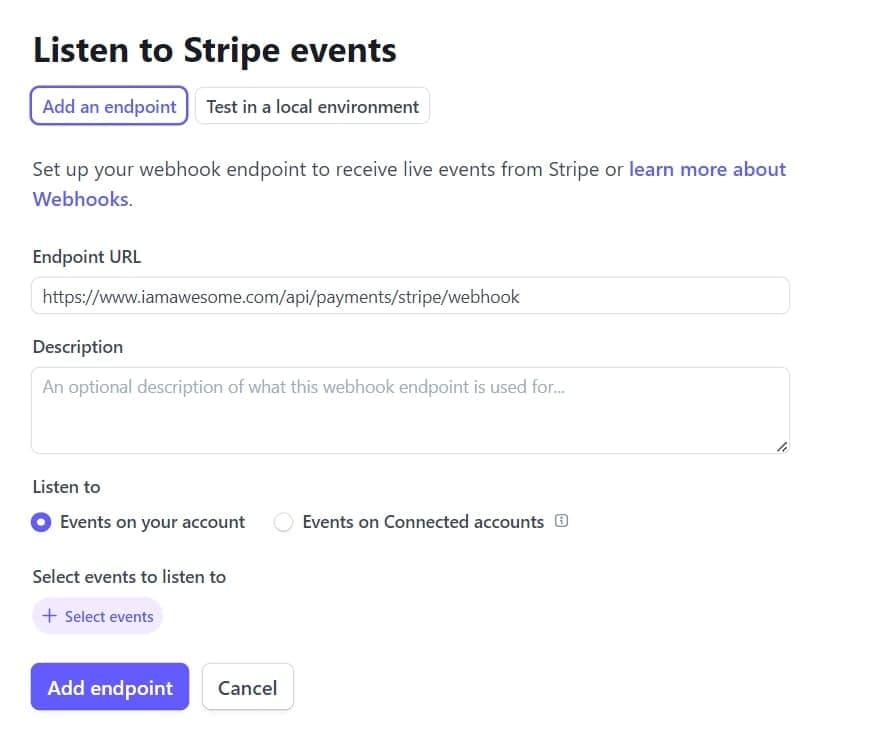This screenshot has height=732, width=871.
Task: Click the webhook URL text in the field
Action: tap(280, 295)
